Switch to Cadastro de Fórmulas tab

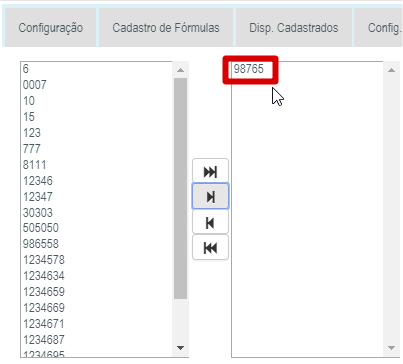166,28
